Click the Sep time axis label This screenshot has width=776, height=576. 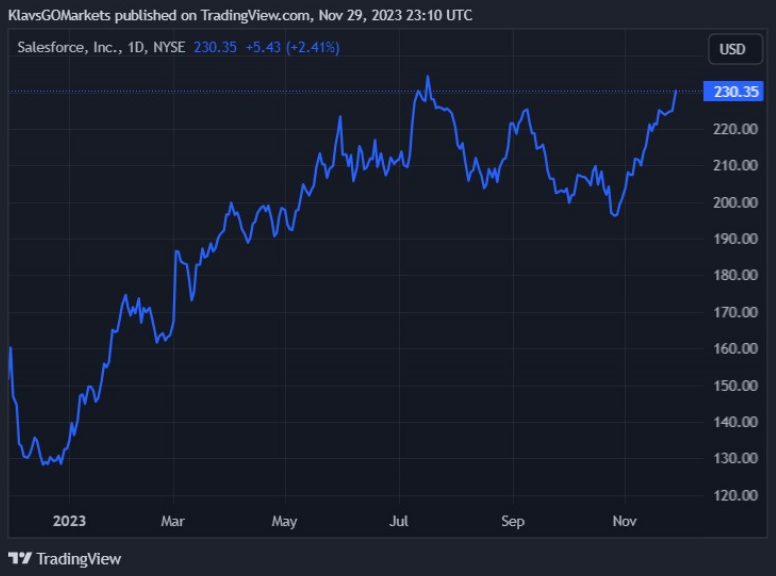tap(513, 522)
